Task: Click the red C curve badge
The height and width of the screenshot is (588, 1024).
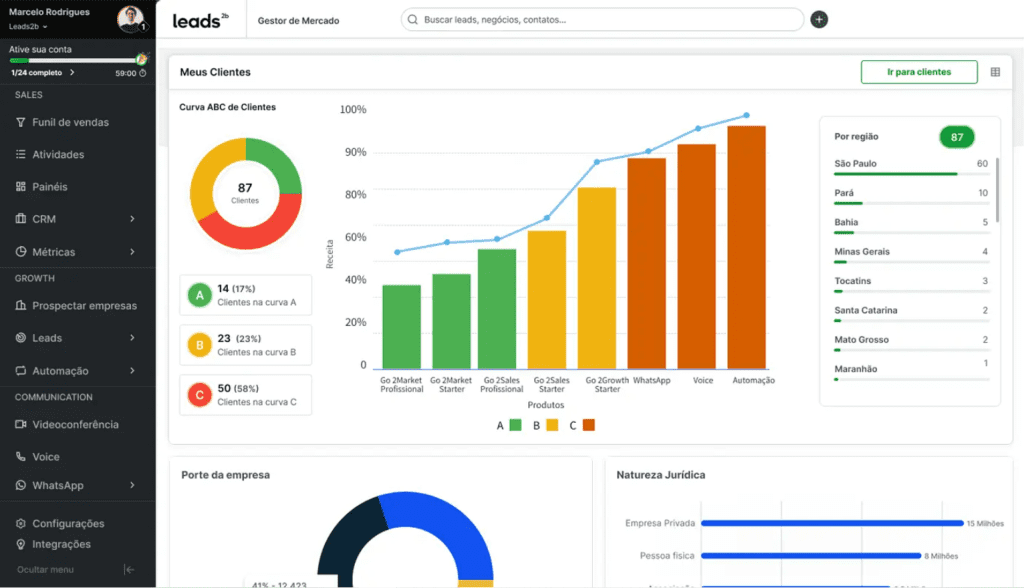Action: pyautogui.click(x=200, y=395)
